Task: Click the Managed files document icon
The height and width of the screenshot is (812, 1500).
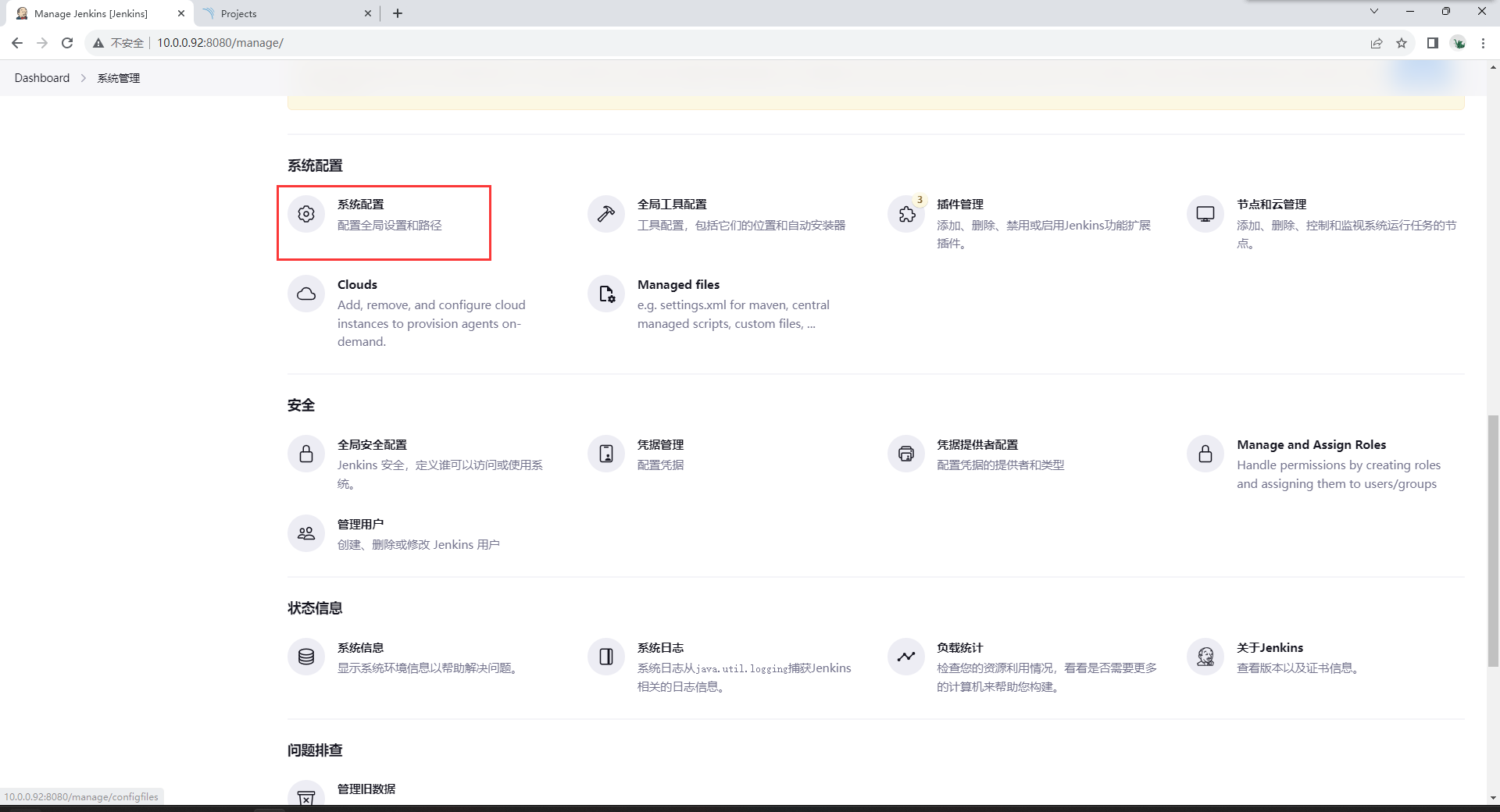Action: [x=606, y=294]
